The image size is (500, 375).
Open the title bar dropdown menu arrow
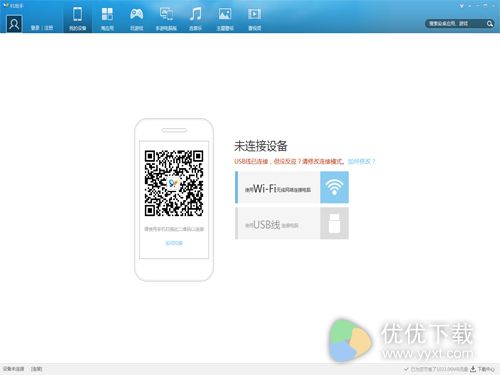pyautogui.click(x=462, y=6)
